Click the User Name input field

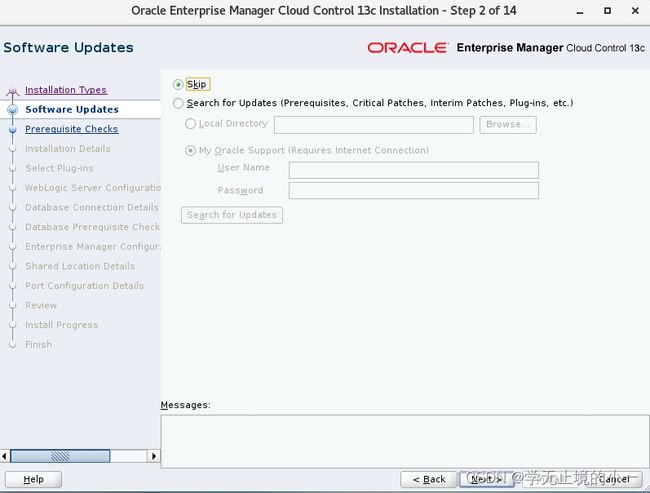click(x=414, y=170)
